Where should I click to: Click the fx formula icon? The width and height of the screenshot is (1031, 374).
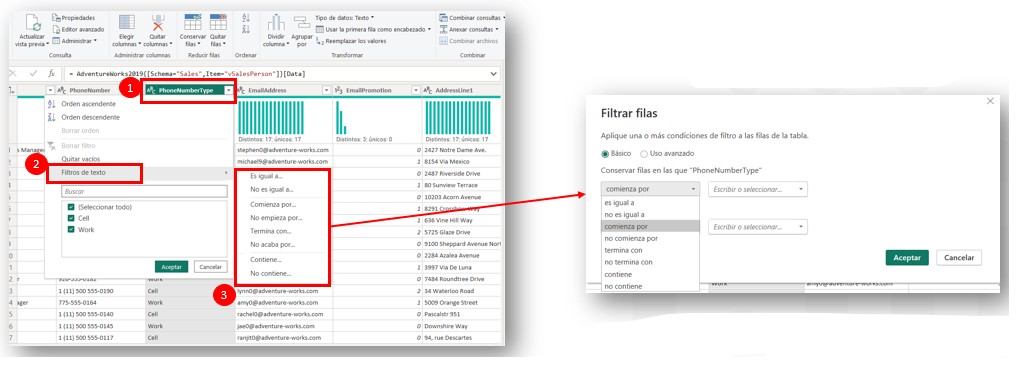51,74
